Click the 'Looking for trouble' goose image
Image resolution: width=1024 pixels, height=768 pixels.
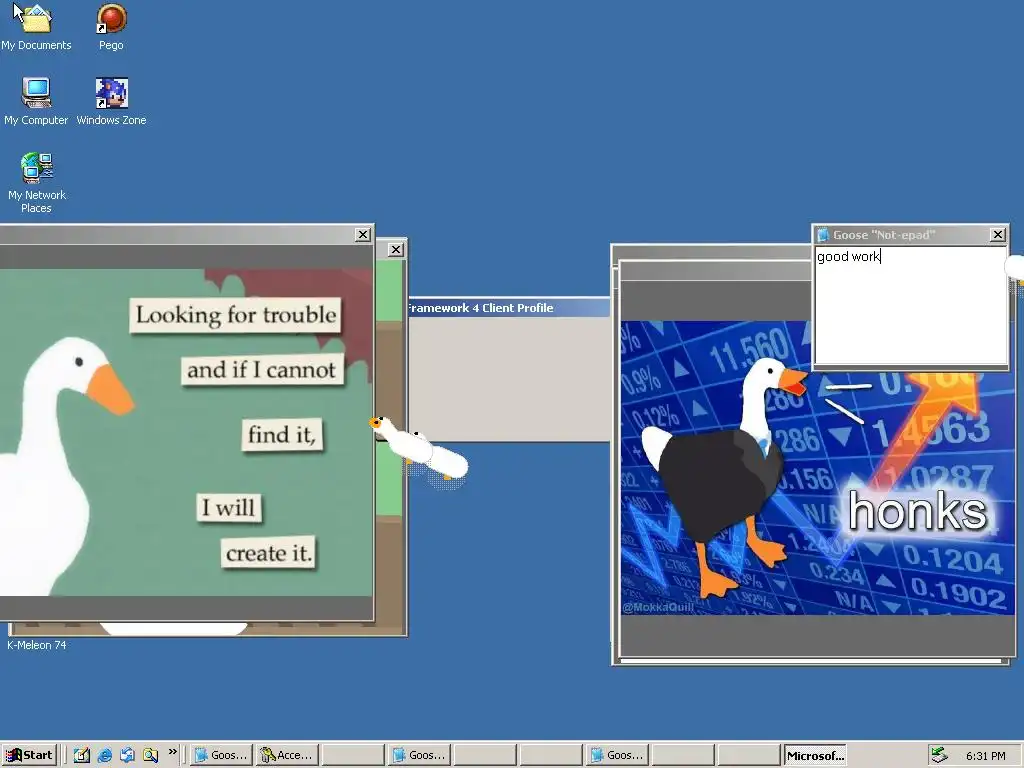[x=186, y=432]
